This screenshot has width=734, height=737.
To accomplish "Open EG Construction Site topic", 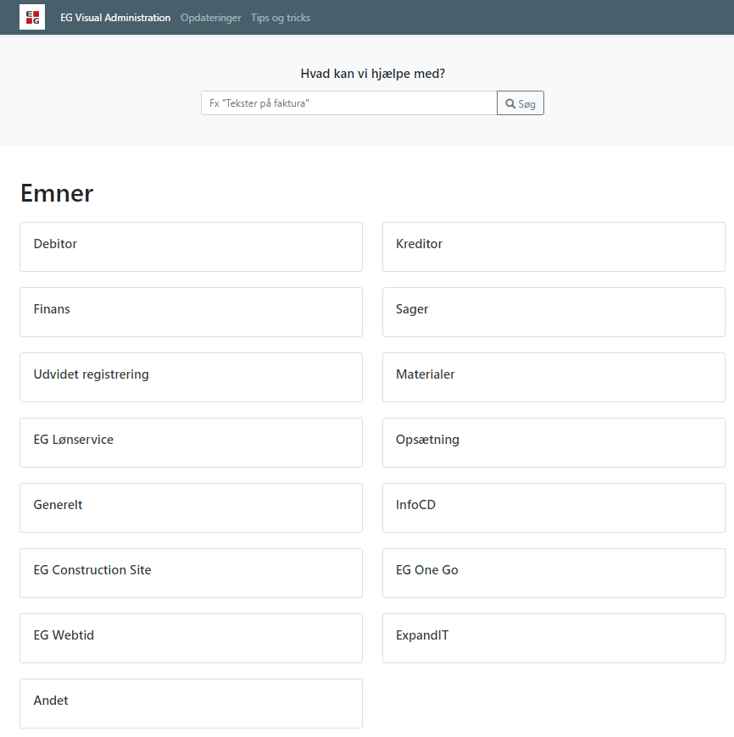I will (x=190, y=572).
